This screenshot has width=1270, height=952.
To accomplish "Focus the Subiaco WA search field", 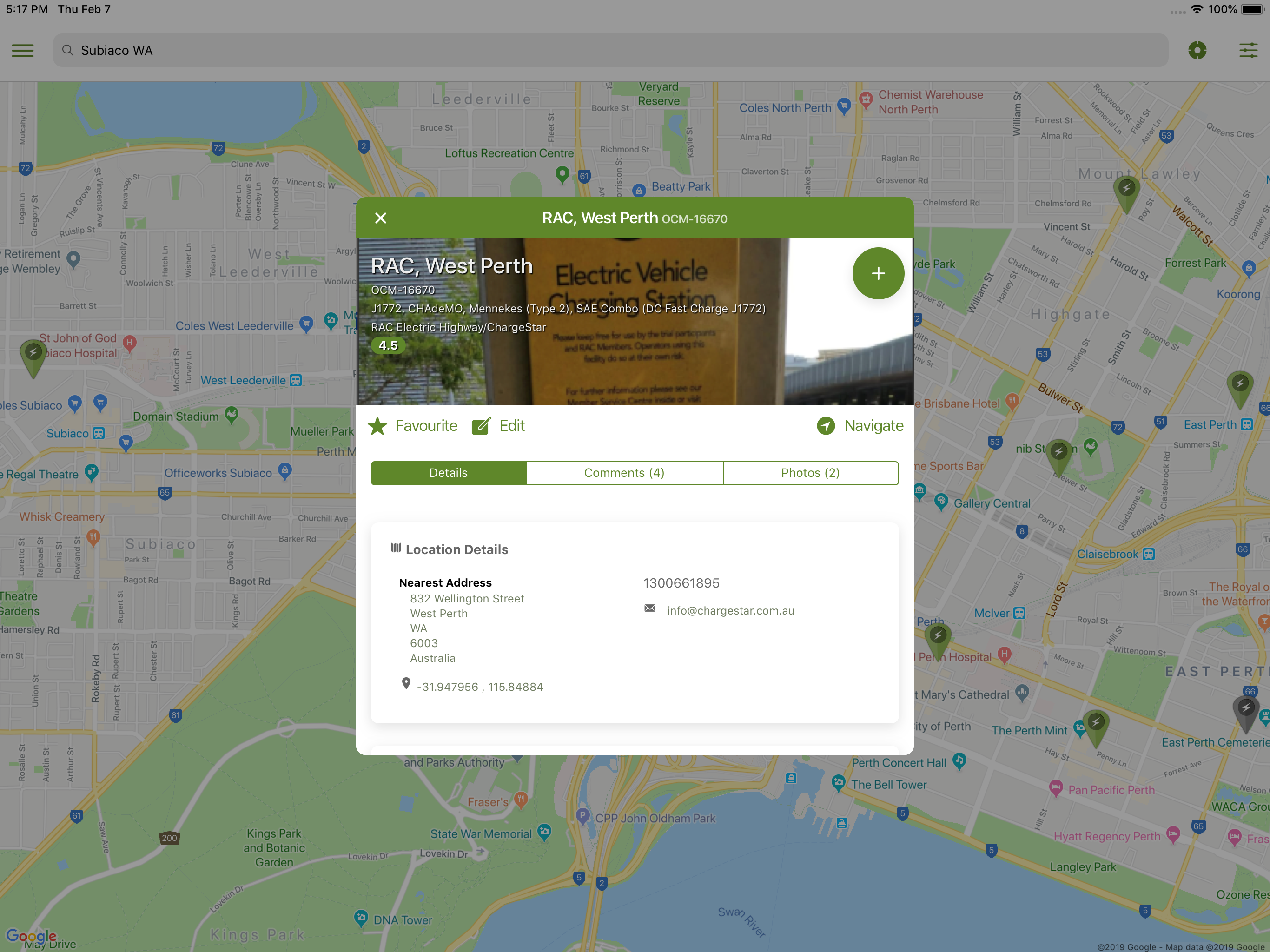I will coord(609,51).
